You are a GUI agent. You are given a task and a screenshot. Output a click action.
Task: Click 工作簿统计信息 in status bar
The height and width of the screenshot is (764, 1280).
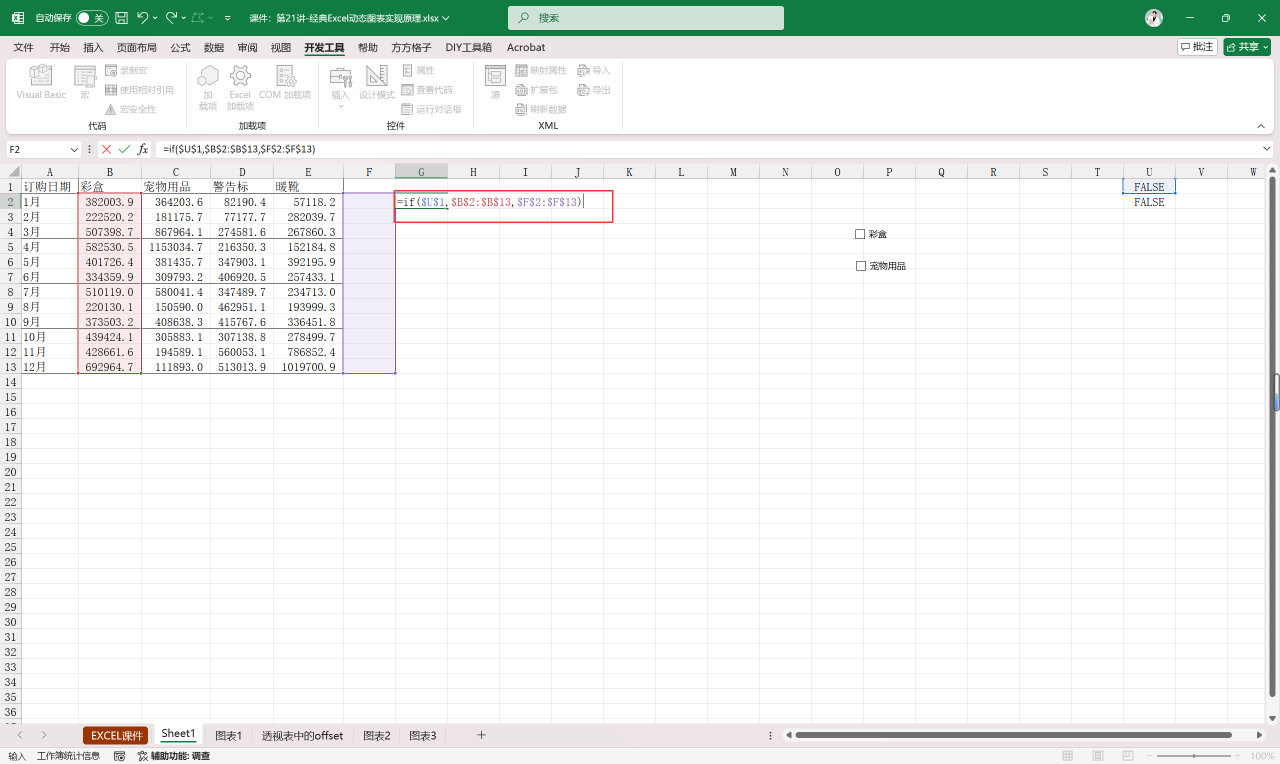point(68,756)
